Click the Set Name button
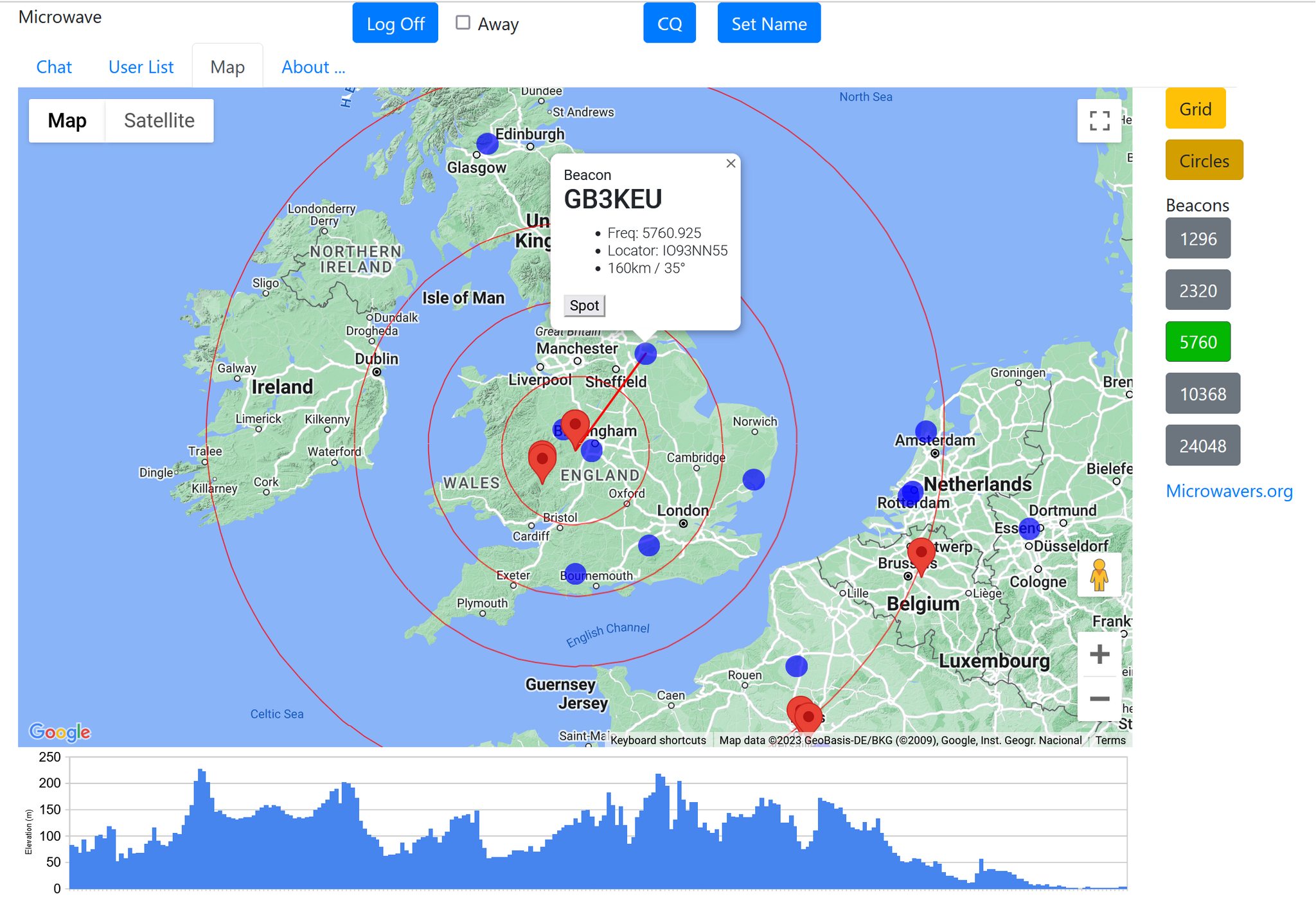Image resolution: width=1316 pixels, height=912 pixels. [x=769, y=23]
